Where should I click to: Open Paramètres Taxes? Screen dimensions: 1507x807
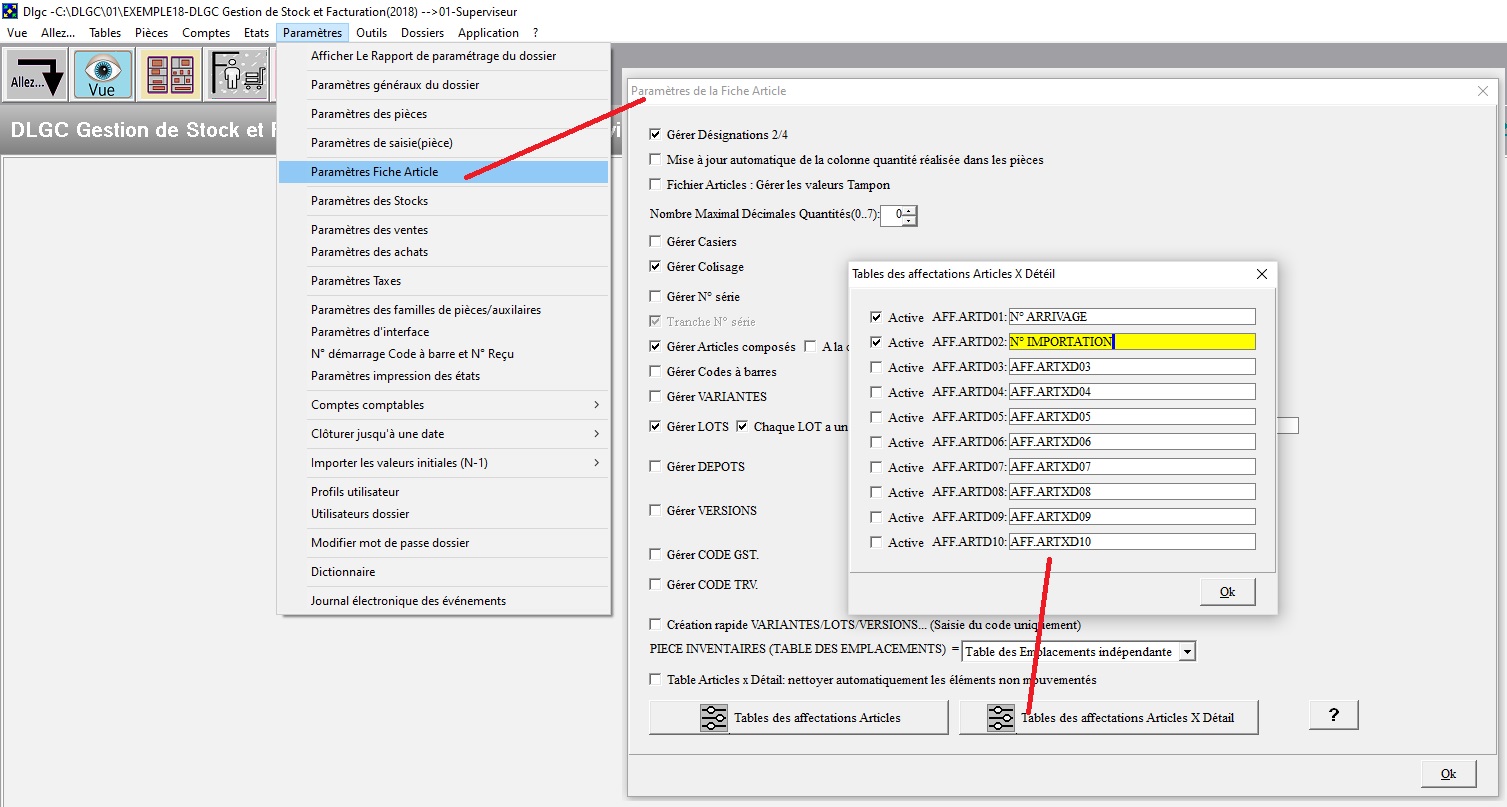[x=444, y=281]
